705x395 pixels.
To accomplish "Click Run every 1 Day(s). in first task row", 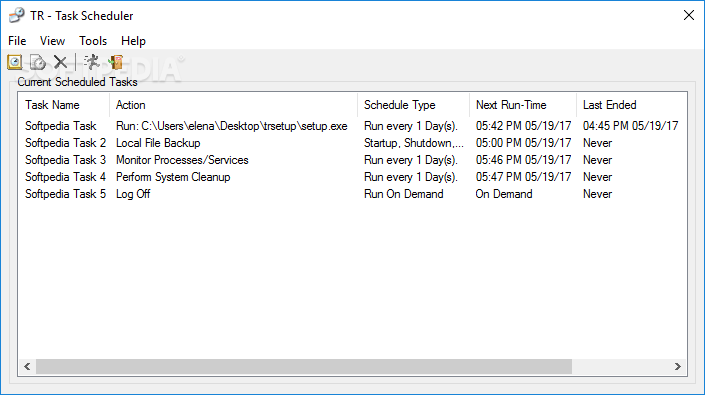I will (x=411, y=126).
